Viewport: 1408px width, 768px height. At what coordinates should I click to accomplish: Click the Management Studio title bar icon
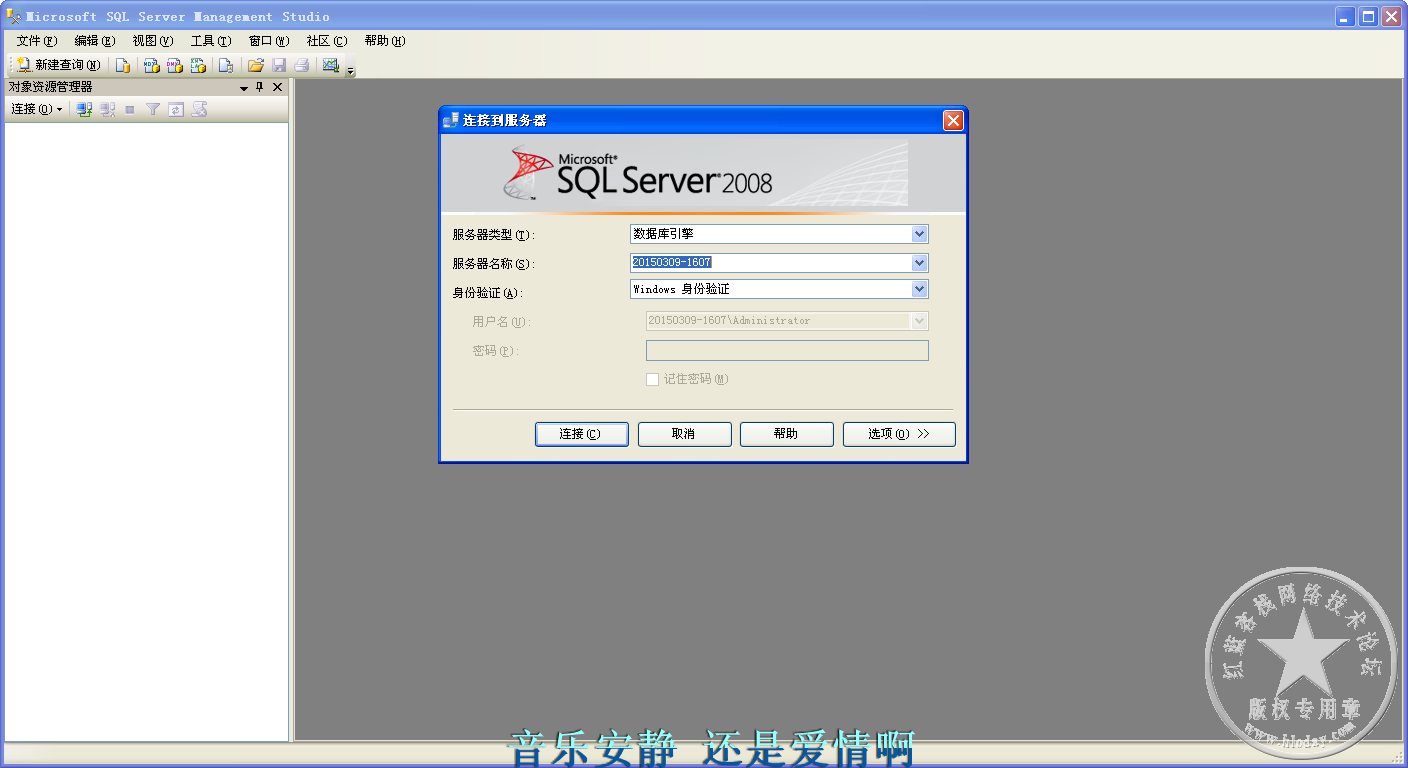click(13, 16)
